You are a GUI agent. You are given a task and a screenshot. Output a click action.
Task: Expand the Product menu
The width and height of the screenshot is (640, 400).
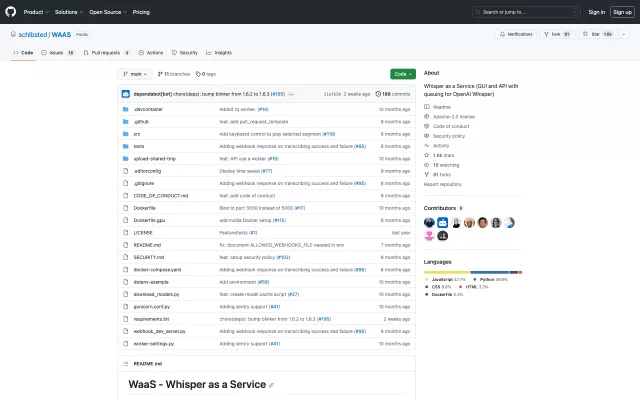35,12
